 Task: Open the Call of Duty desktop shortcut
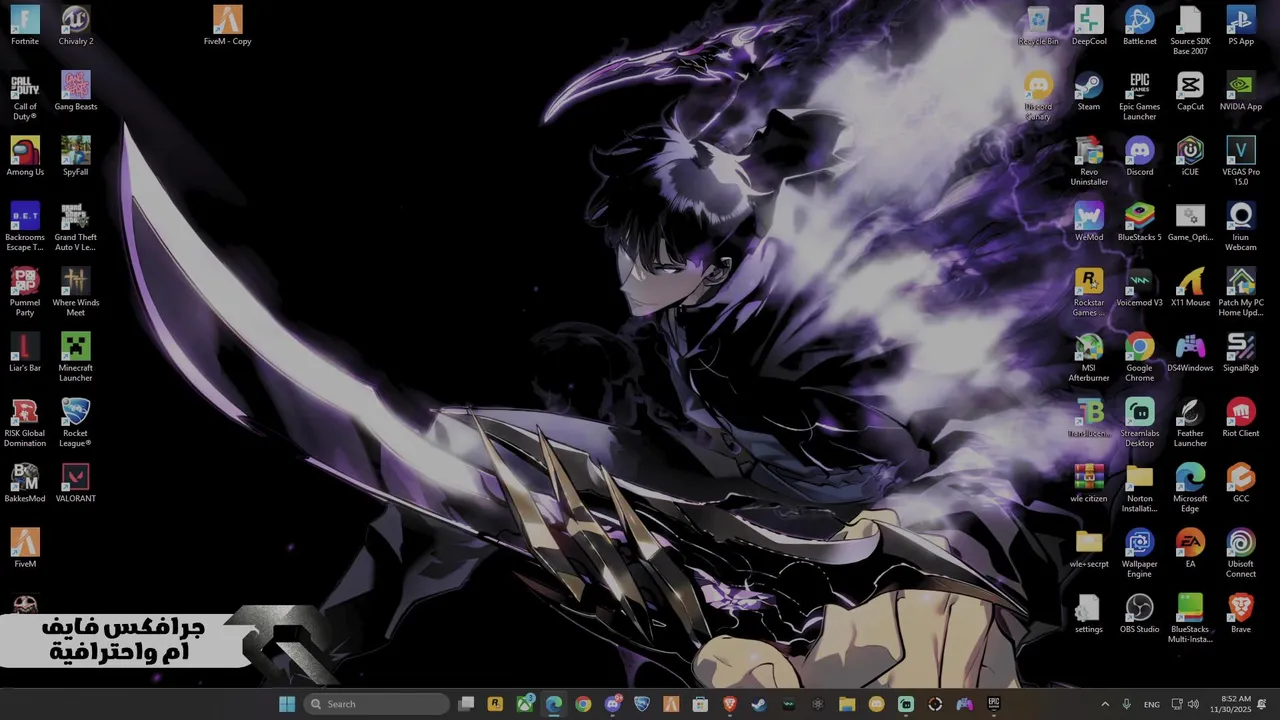pyautogui.click(x=25, y=96)
